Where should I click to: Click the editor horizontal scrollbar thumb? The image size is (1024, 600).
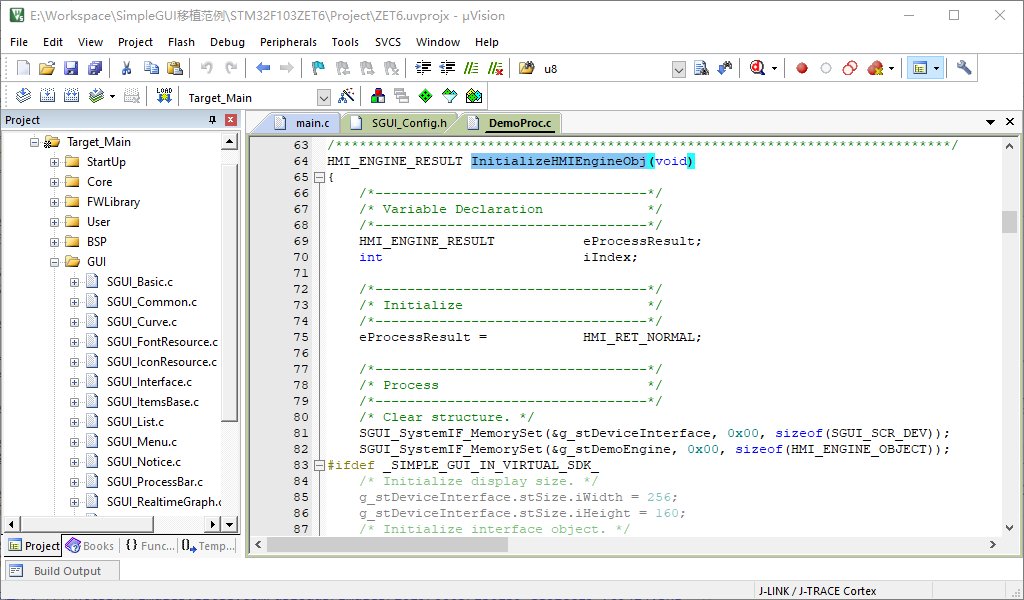point(387,544)
